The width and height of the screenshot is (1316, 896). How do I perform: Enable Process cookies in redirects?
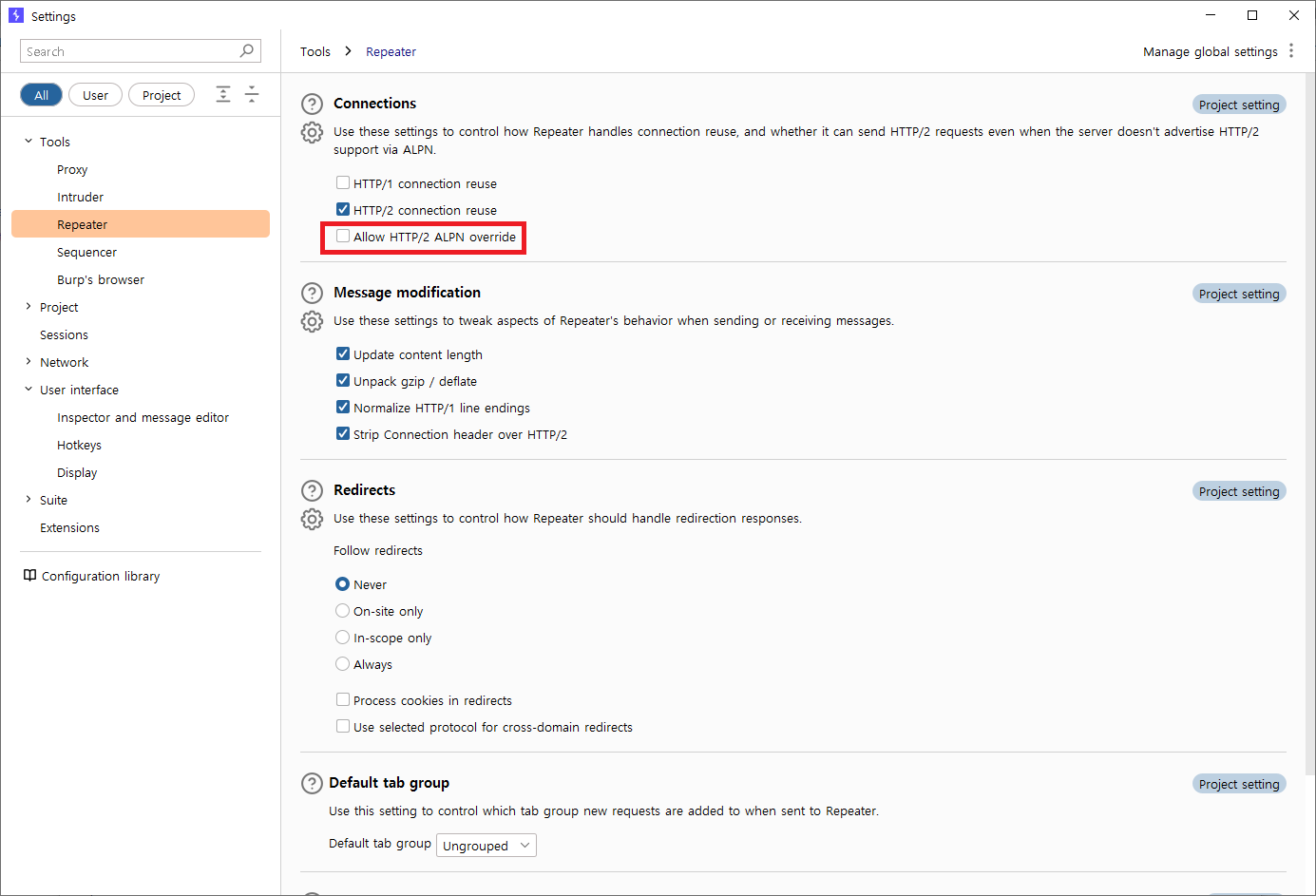(343, 699)
